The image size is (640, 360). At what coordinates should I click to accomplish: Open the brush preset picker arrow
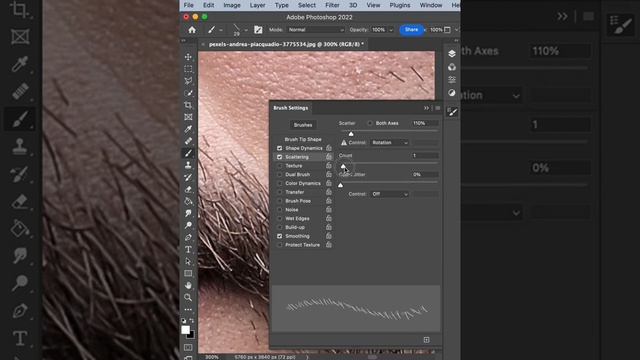click(246, 30)
